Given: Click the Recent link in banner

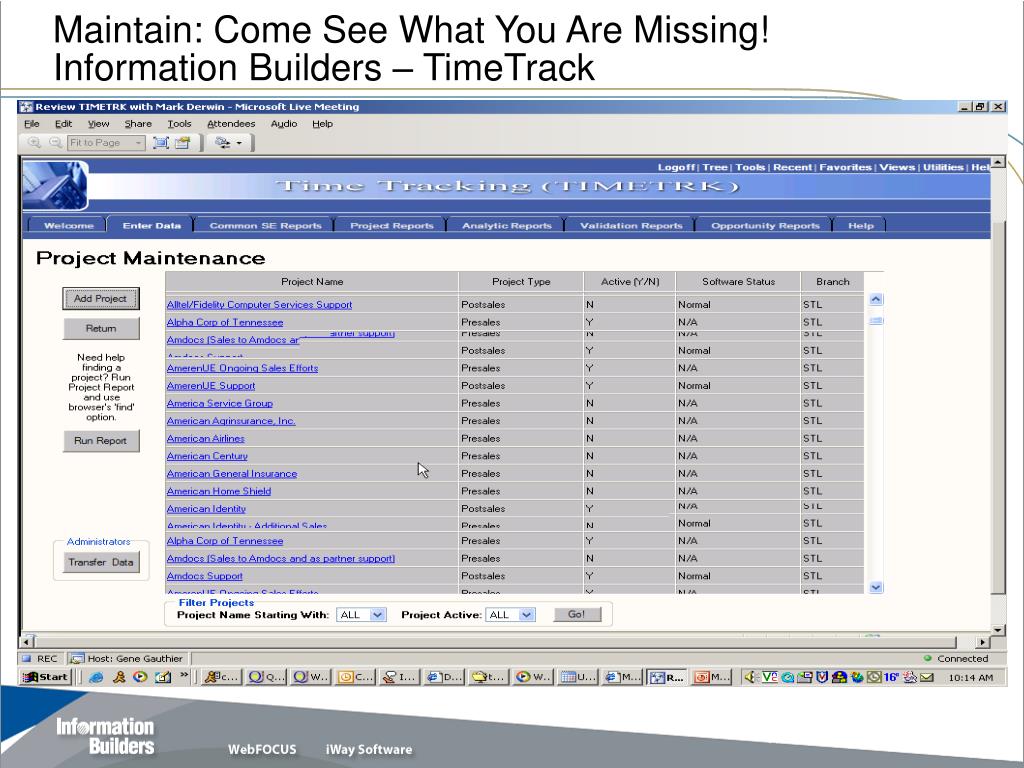Looking at the screenshot, I should click(792, 167).
